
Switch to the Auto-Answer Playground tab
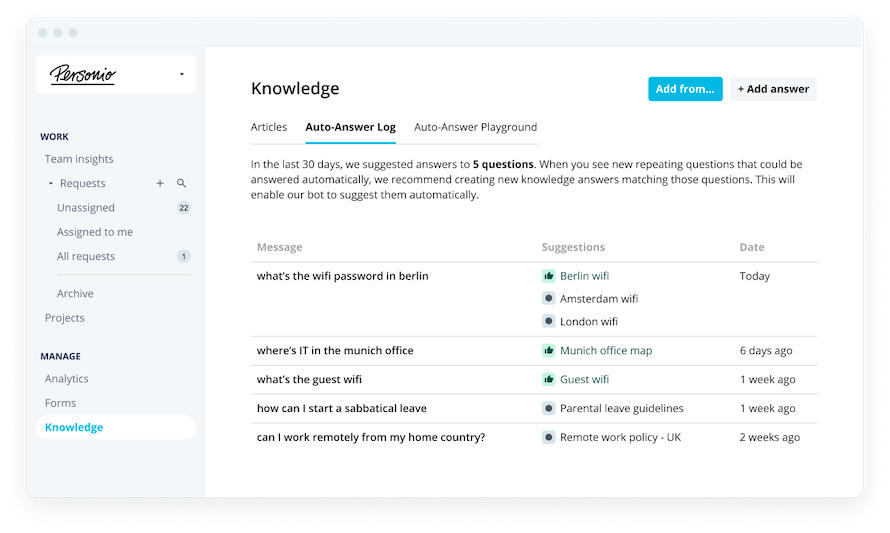point(475,127)
